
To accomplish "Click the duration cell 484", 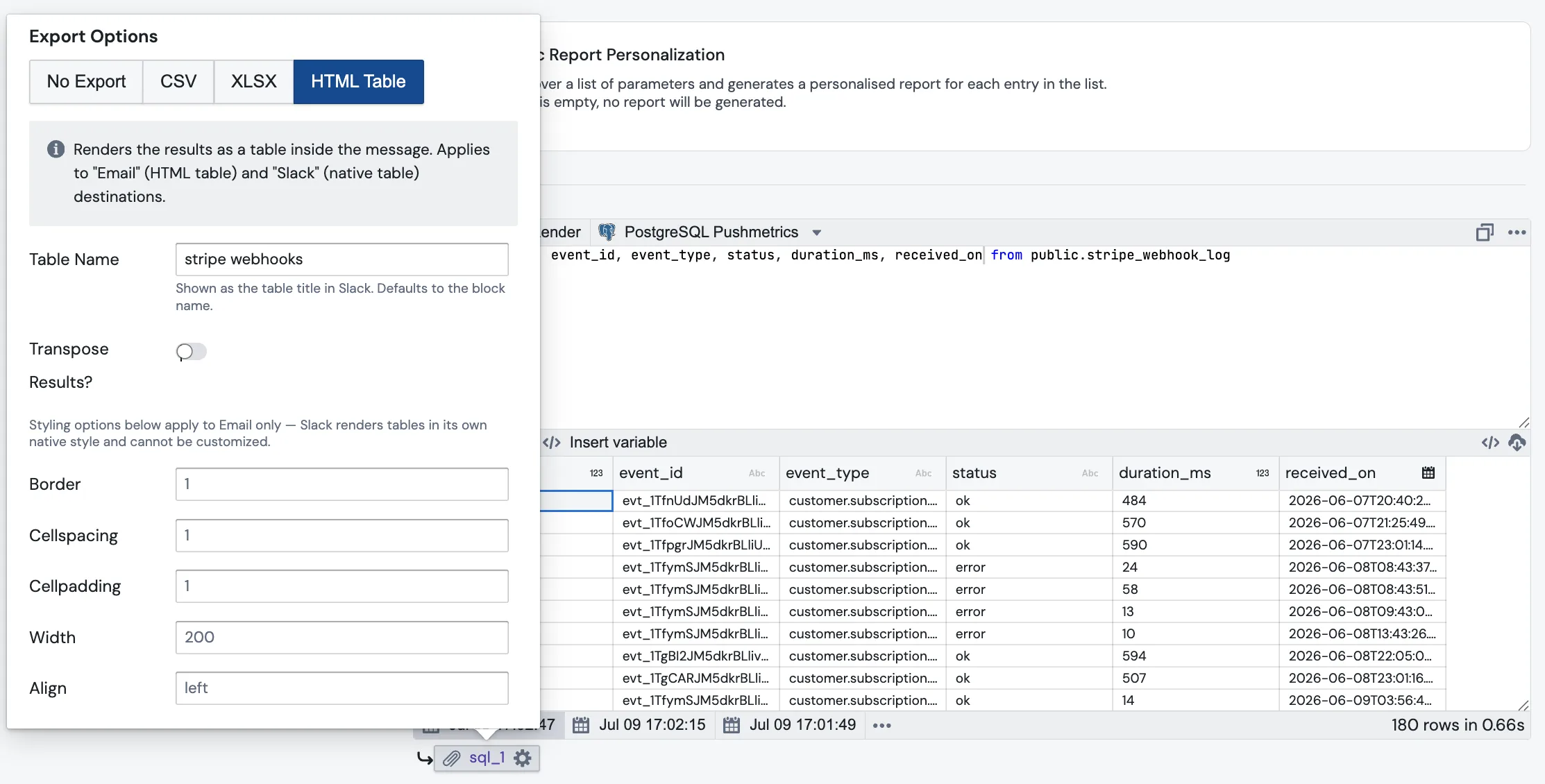I will click(1196, 501).
